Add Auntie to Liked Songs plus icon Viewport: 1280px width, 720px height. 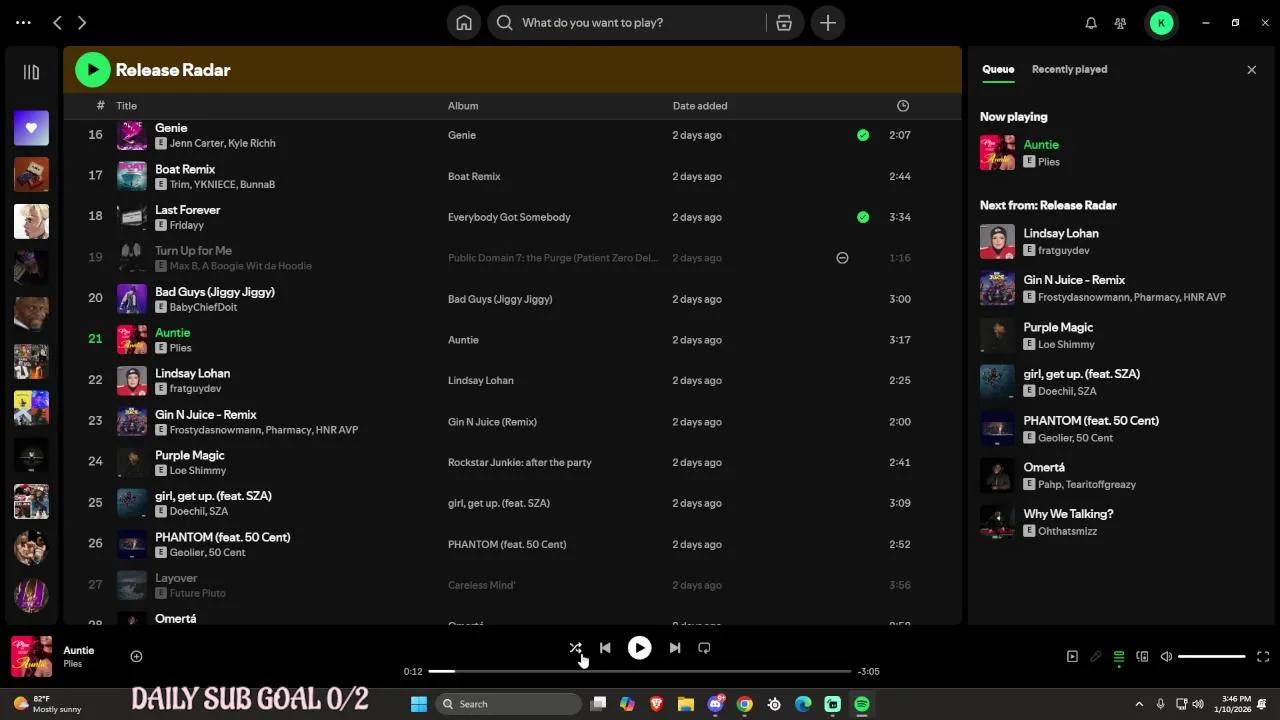pyautogui.click(x=136, y=656)
